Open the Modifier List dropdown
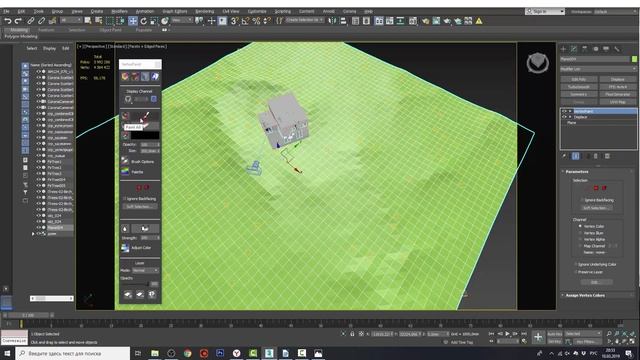Image resolution: width=640 pixels, height=360 pixels. [598, 69]
